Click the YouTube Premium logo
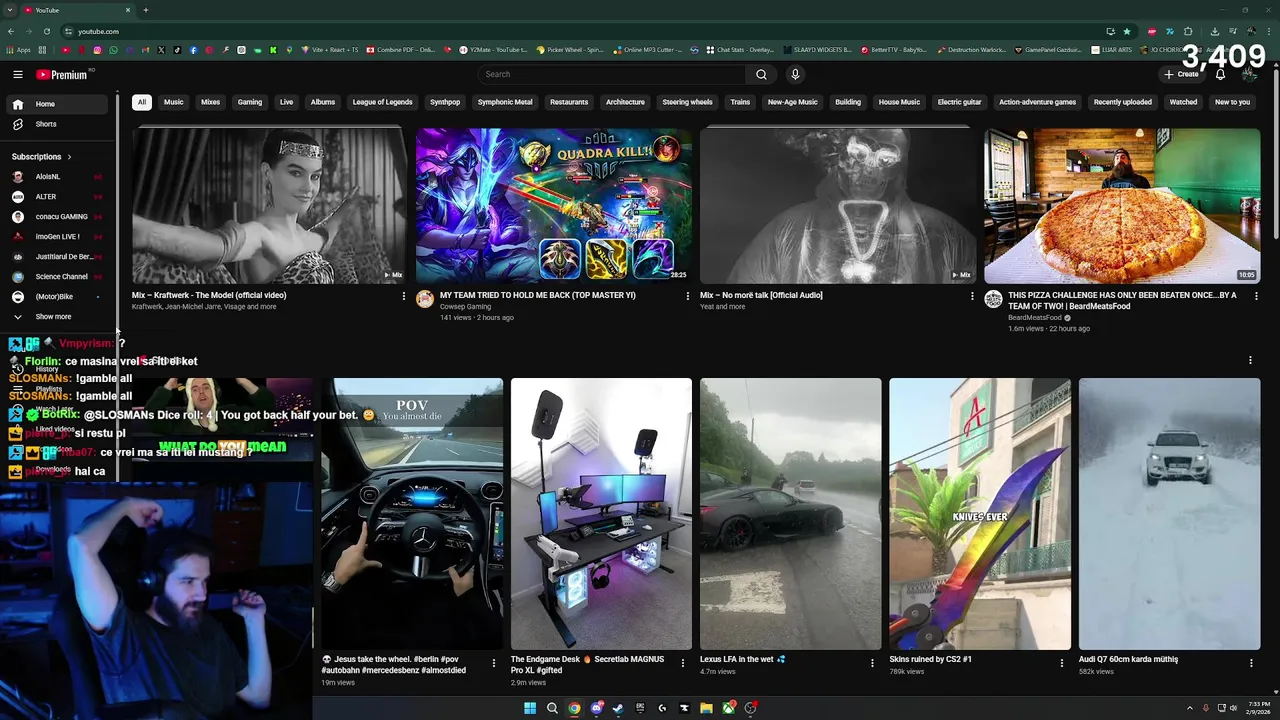Screen dimensions: 1280x720 tap(62, 74)
